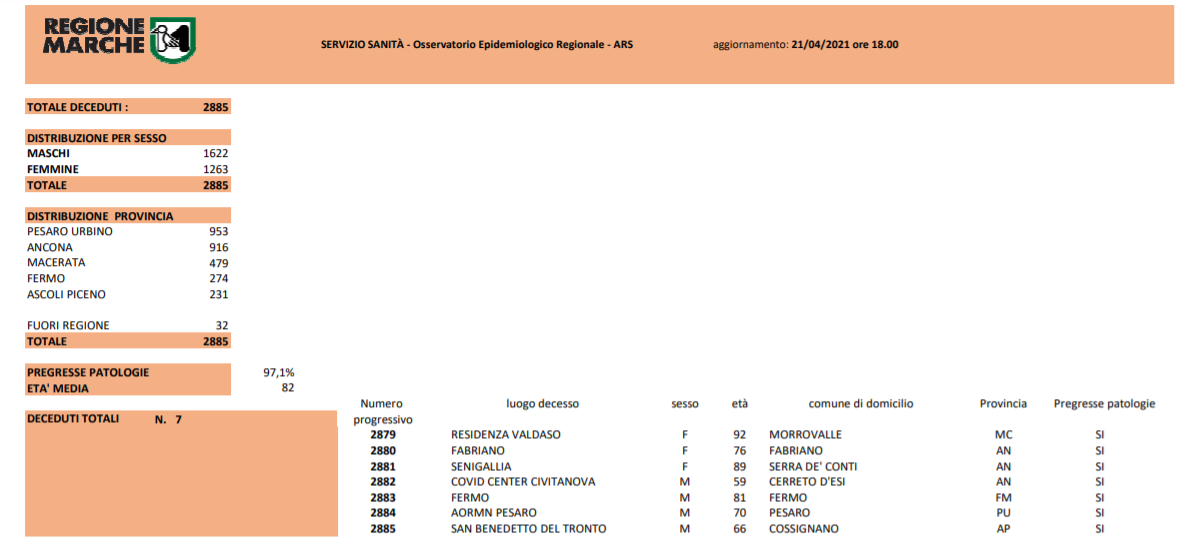Click the Numero progressivo column header
Viewport: 1183px width, 554px height.
tap(382, 411)
